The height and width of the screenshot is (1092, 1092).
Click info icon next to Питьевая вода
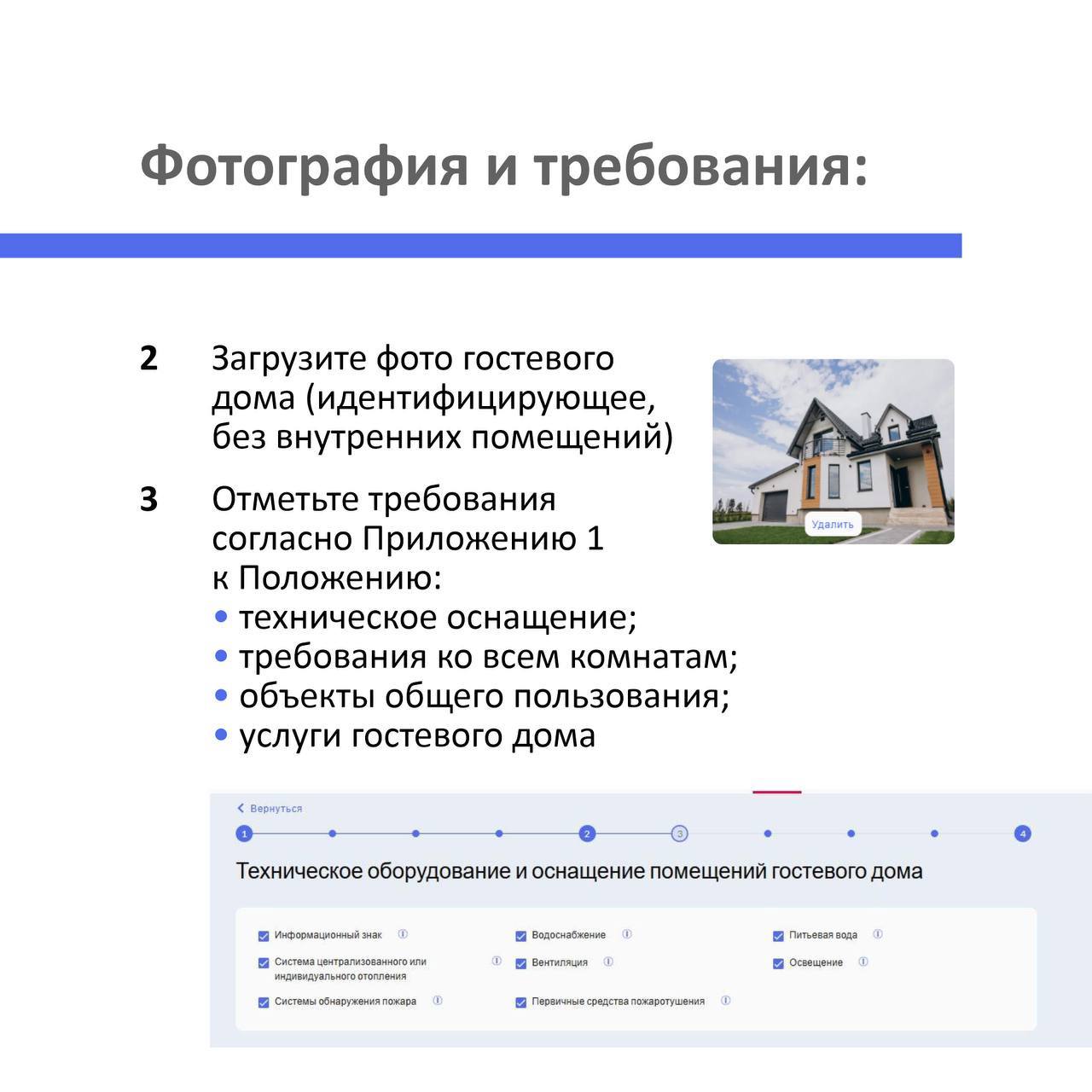click(878, 934)
